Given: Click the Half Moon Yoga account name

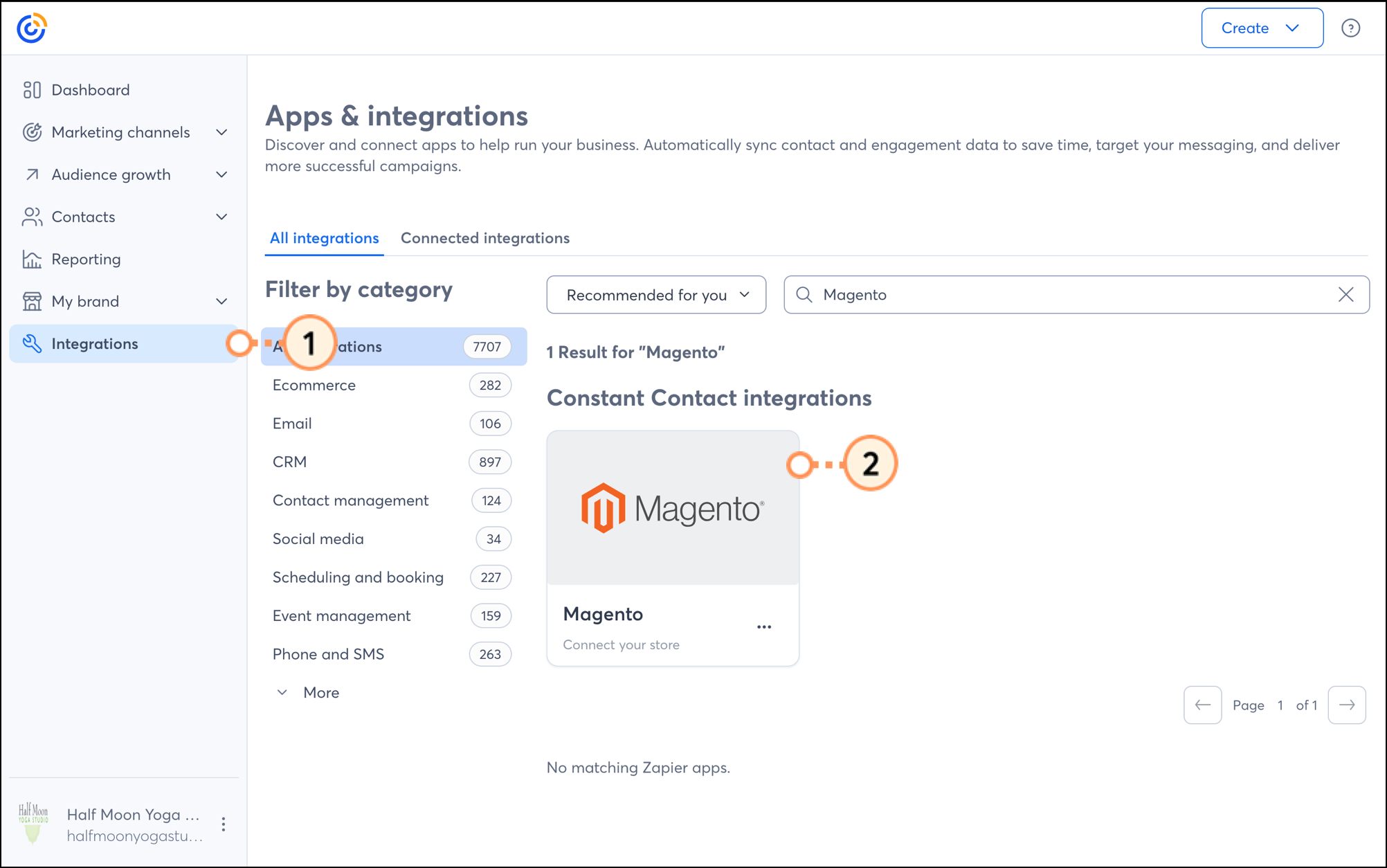Looking at the screenshot, I should point(133,815).
